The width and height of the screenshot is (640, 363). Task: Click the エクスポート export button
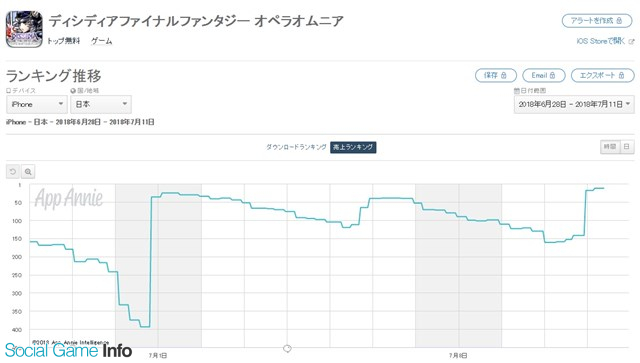click(602, 75)
